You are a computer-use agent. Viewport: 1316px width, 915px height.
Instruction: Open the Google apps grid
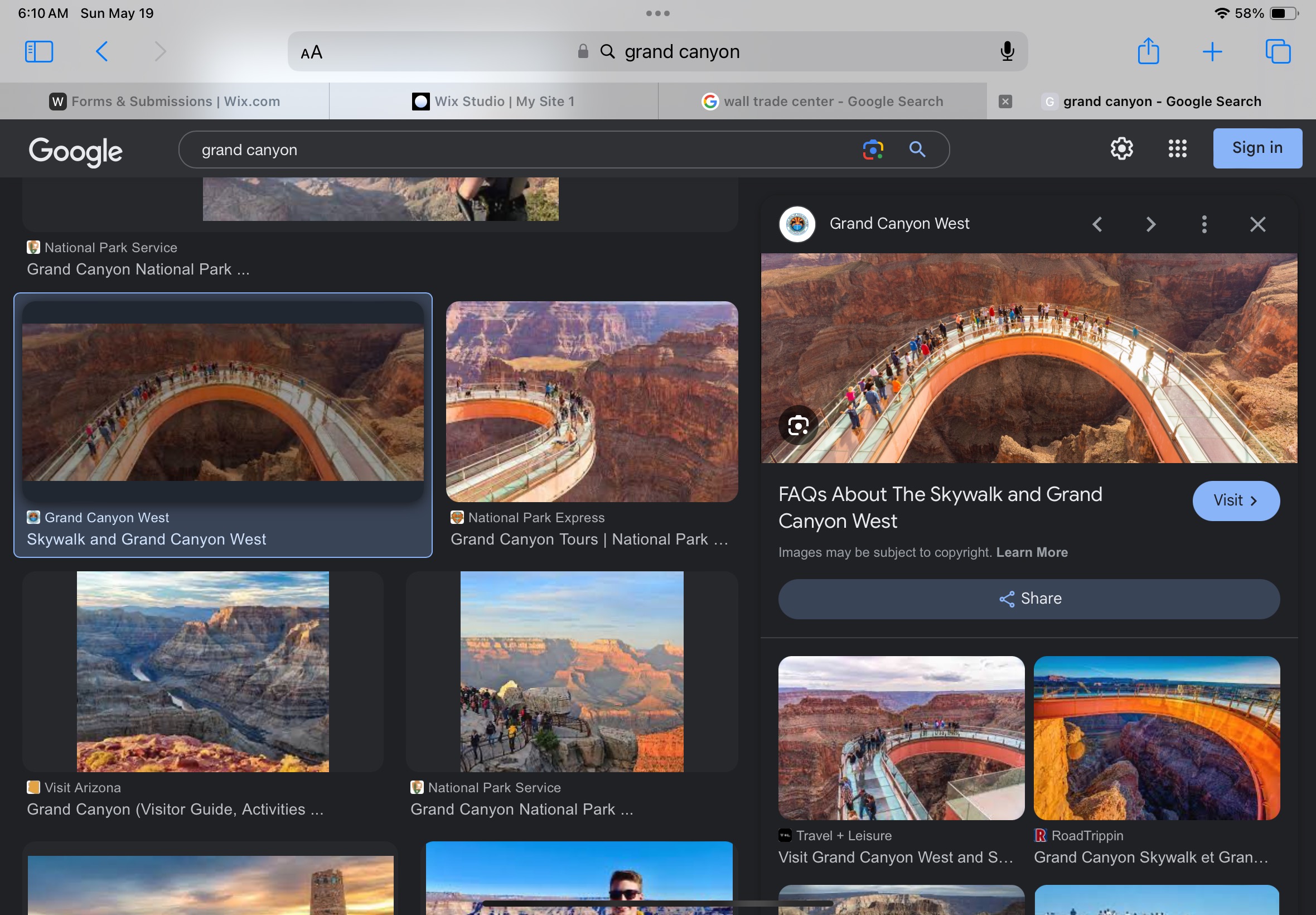pyautogui.click(x=1177, y=148)
